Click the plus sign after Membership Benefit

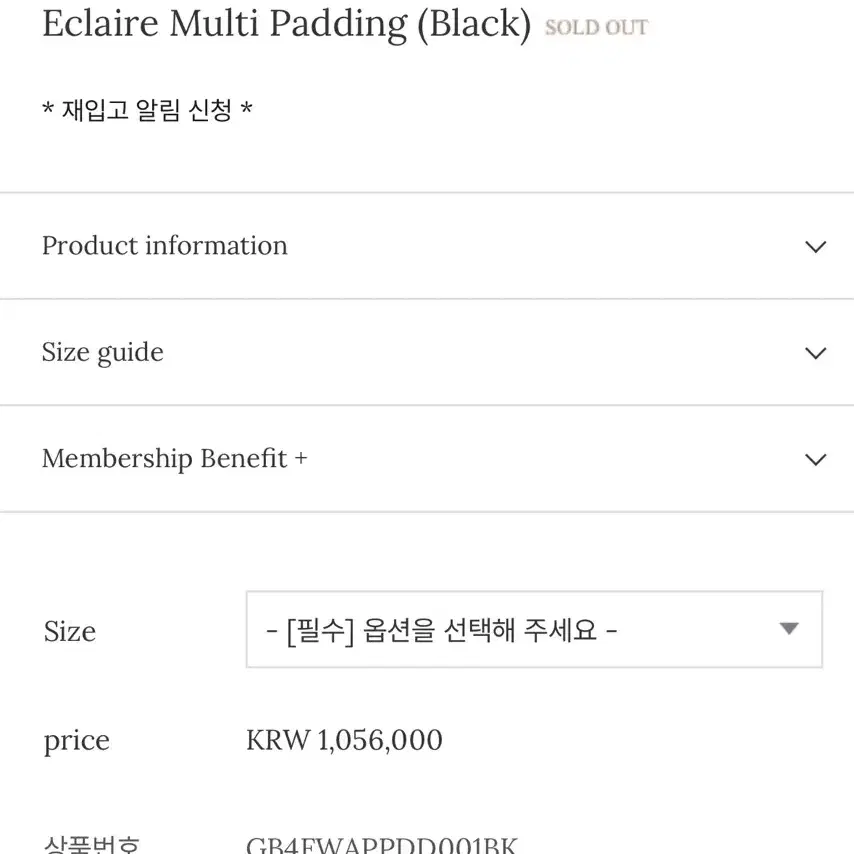pyautogui.click(x=301, y=459)
